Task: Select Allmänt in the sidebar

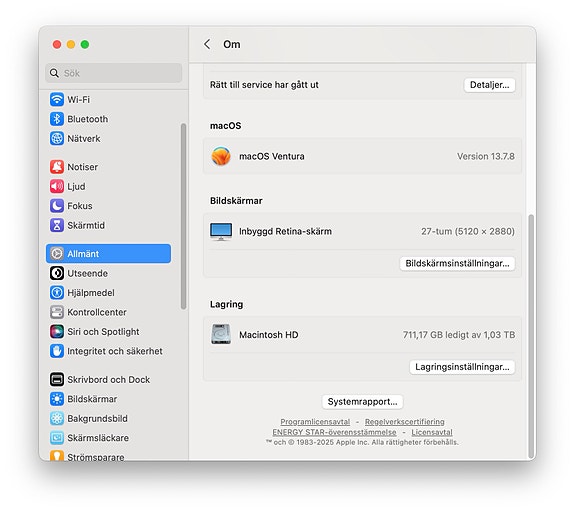Action: 109,253
